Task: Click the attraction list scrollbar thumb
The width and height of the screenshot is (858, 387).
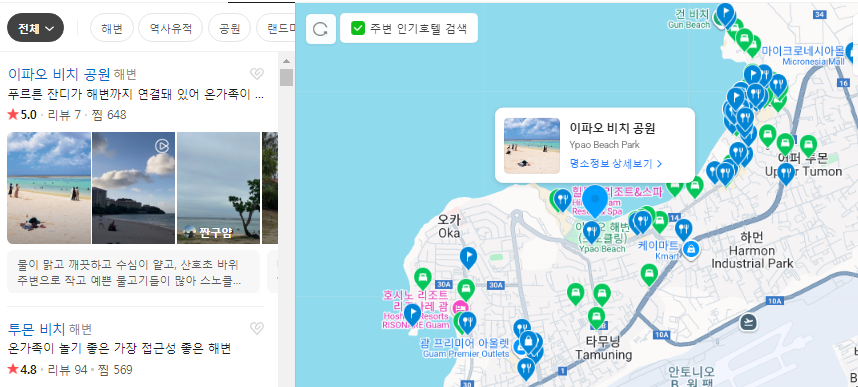Action: [286, 77]
